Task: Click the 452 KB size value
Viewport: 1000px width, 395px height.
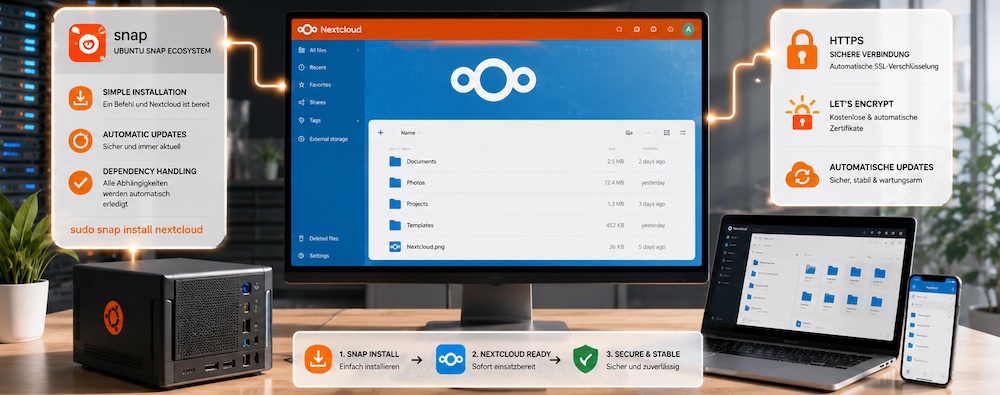Action: click(615, 225)
